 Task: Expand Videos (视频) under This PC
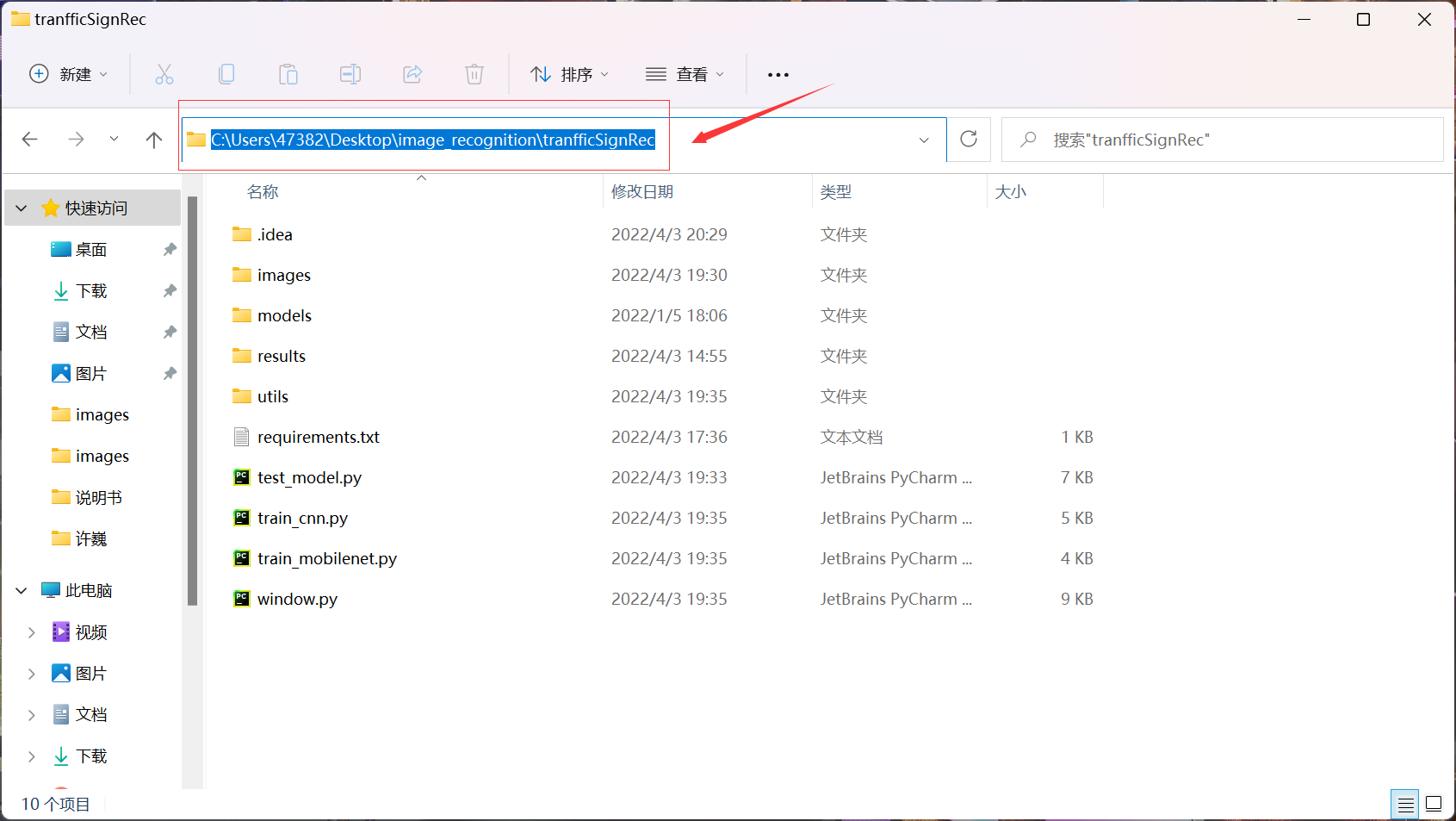32,632
